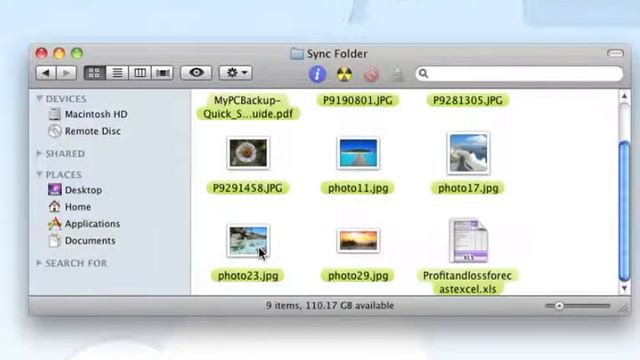Click the photo23.jpg file name label
Viewport: 640px width, 360px height.
(248, 276)
